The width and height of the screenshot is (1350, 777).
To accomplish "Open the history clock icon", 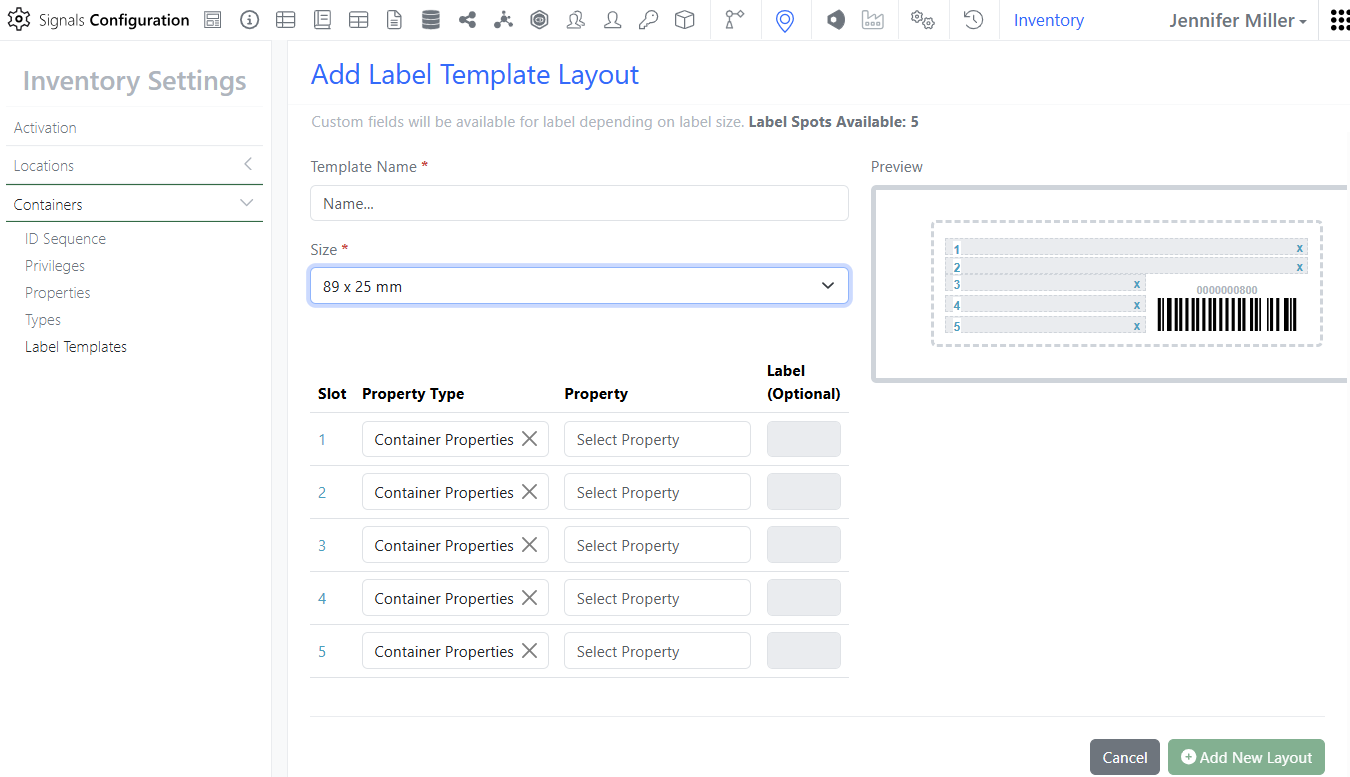I will (x=973, y=20).
